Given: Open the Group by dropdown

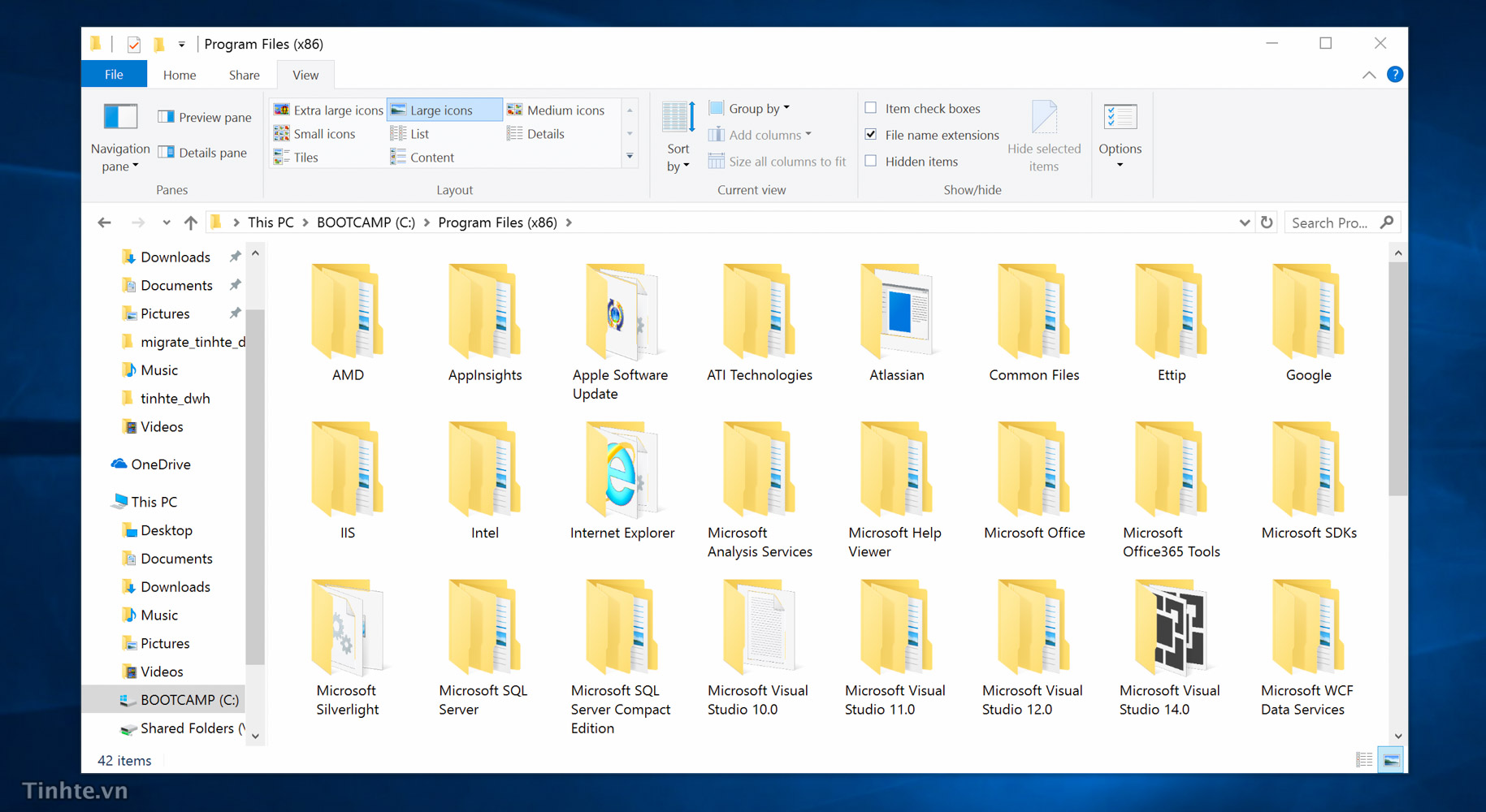Looking at the screenshot, I should pos(749,108).
